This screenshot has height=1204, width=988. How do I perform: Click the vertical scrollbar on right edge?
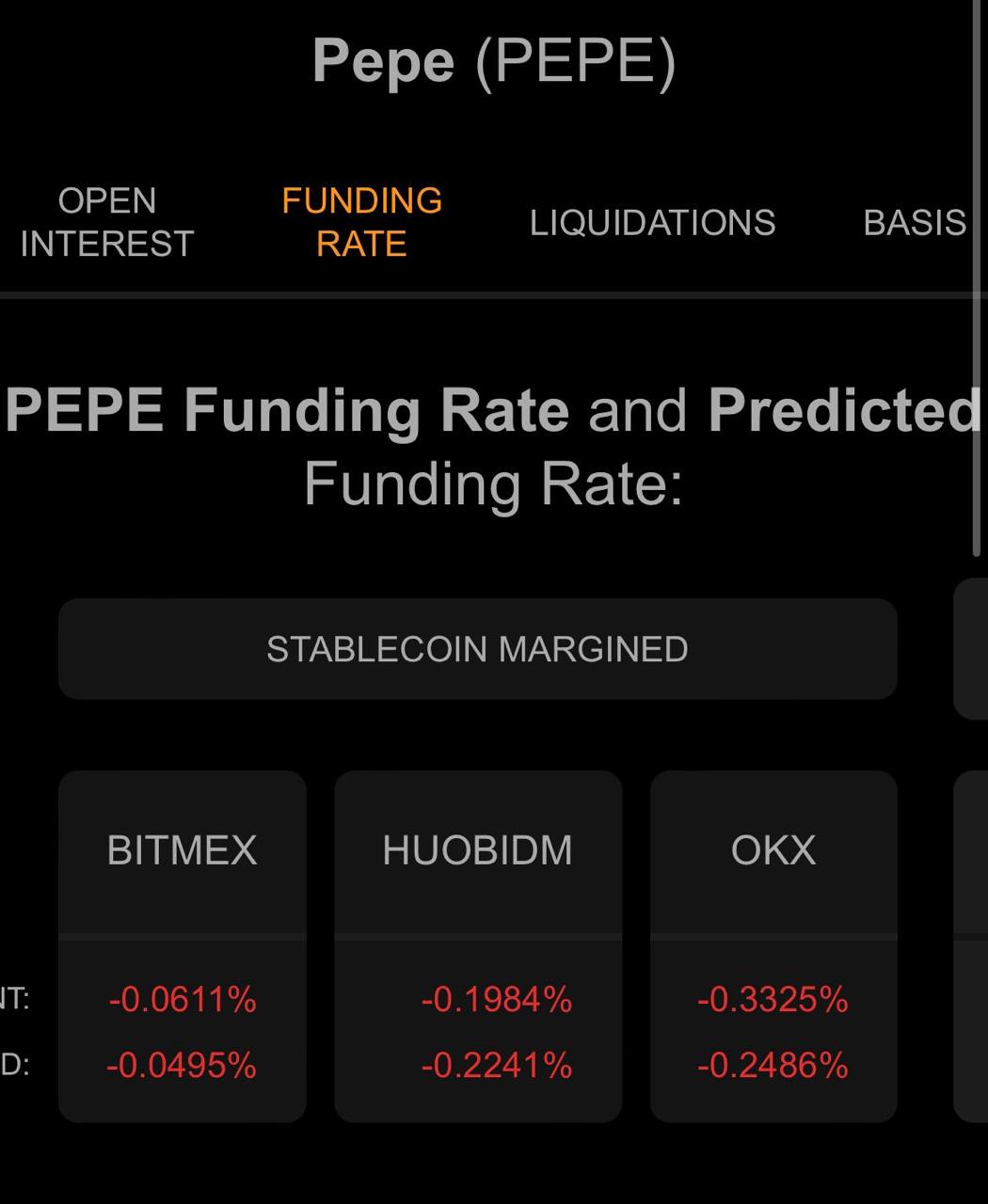pyautogui.click(x=976, y=278)
